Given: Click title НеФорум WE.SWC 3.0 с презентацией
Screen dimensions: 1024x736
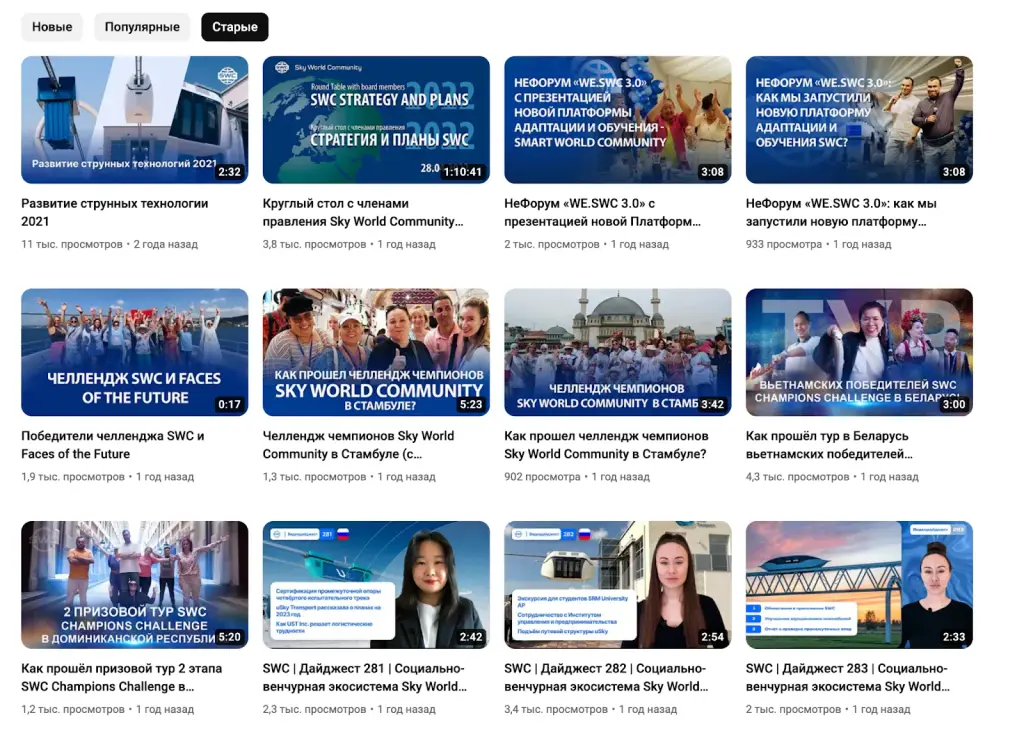Looking at the screenshot, I should (x=602, y=212).
